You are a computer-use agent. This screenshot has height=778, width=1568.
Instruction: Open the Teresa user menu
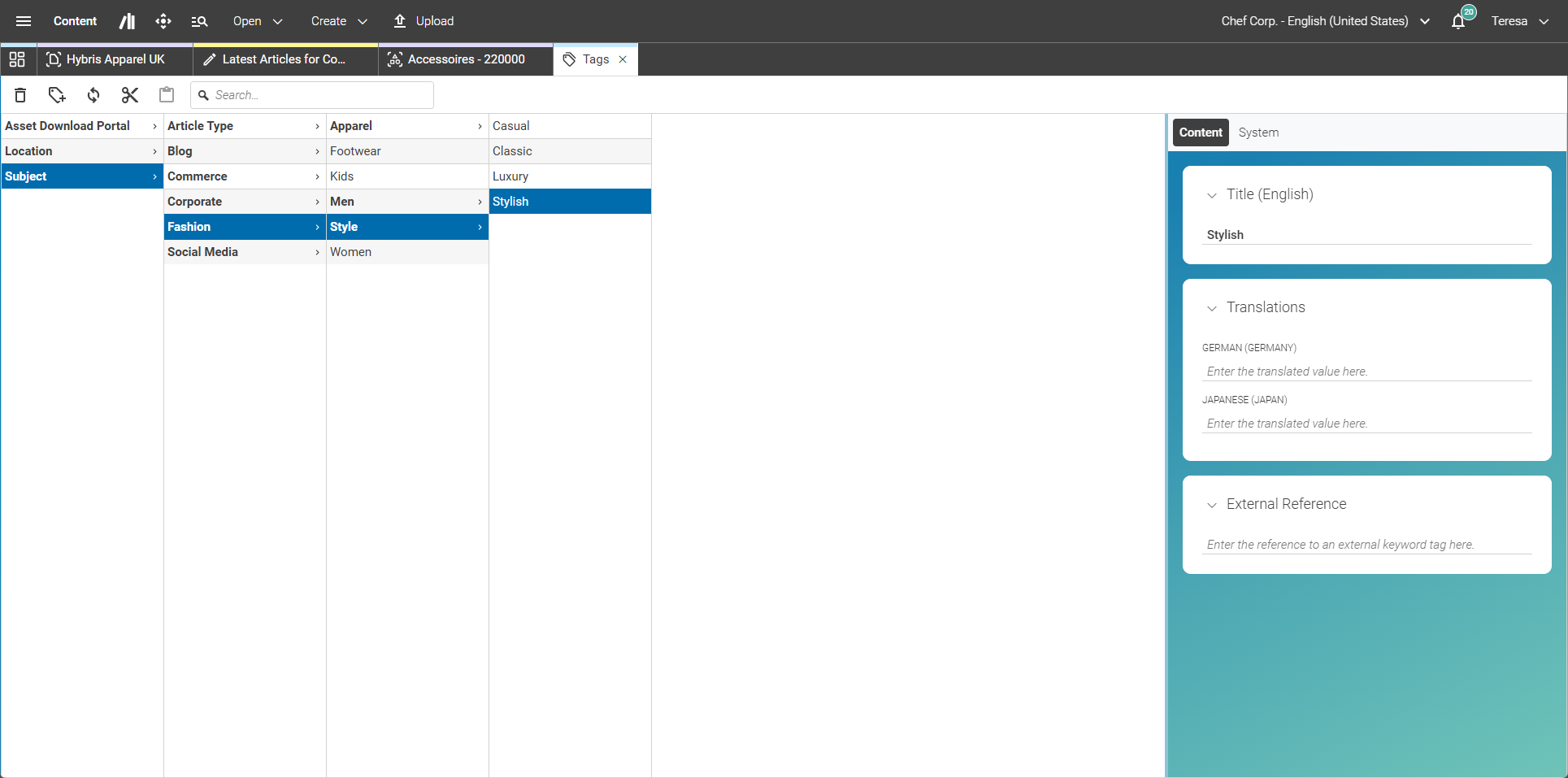(1520, 21)
